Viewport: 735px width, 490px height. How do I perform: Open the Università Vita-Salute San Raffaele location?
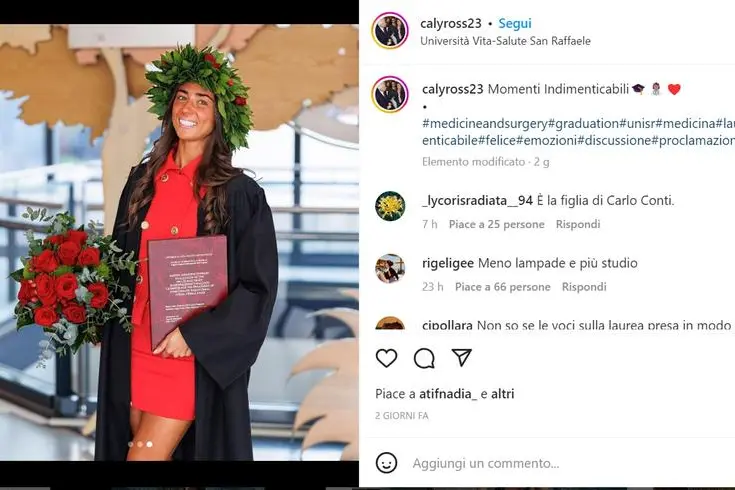click(x=505, y=41)
